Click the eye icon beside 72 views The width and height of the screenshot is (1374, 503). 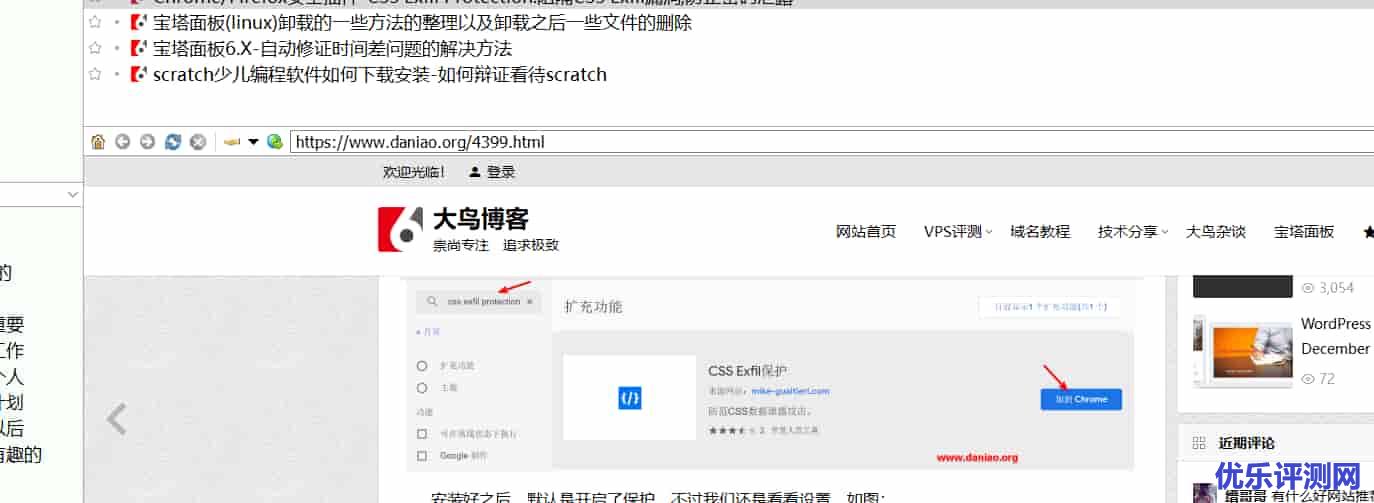click(1308, 379)
